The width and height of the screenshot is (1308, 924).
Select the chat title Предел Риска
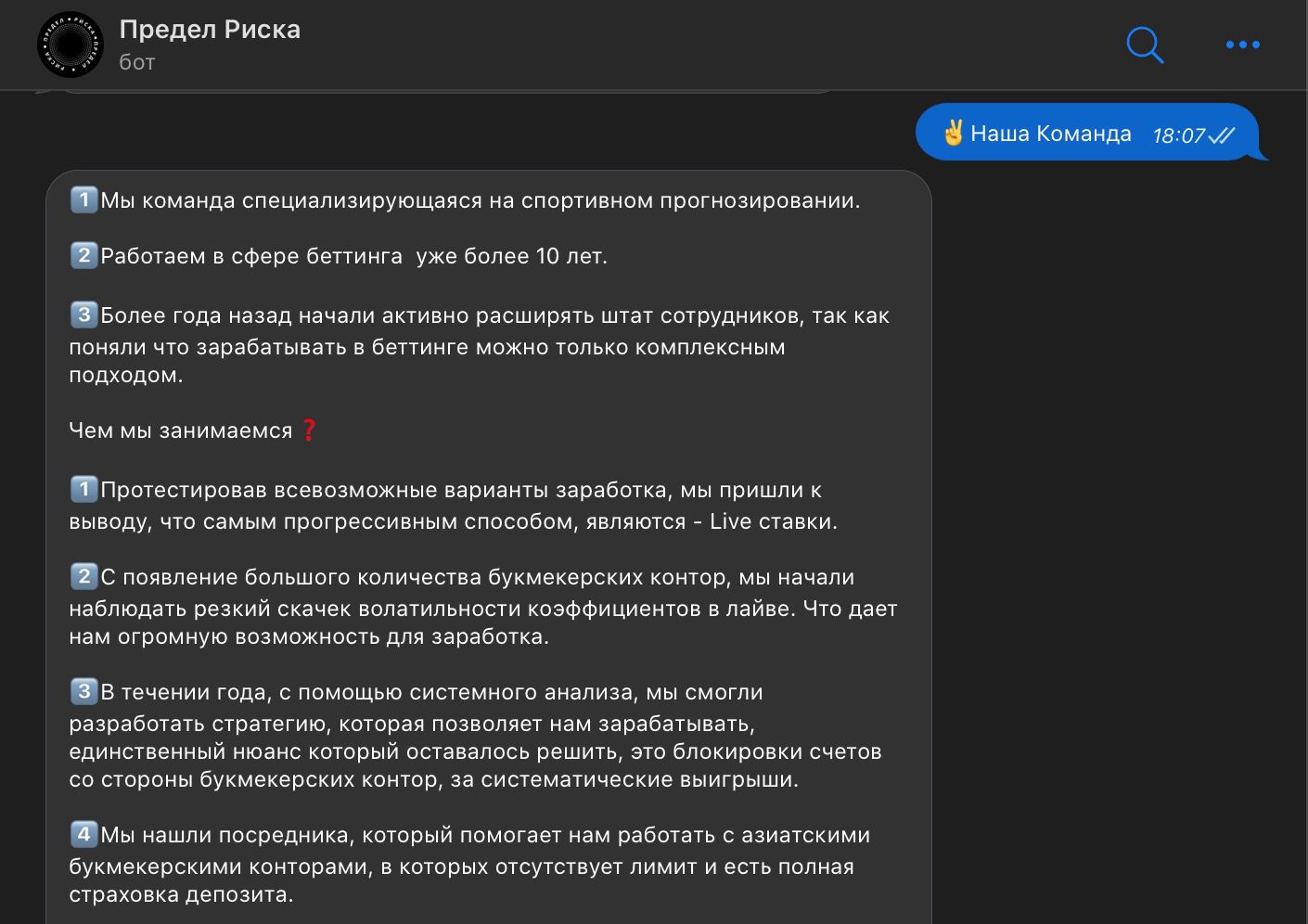[209, 29]
